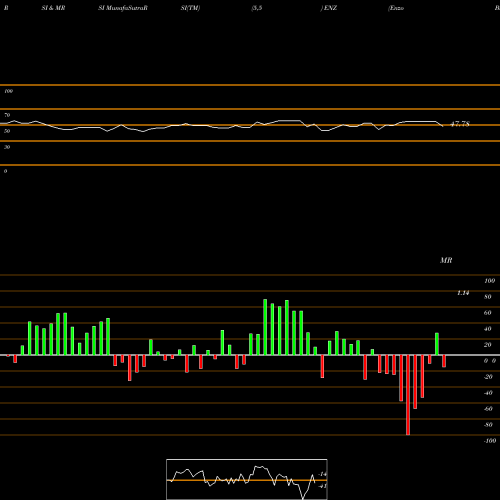Click the 'SI & MR' header label
This screenshot has width=500, height=500.
[53, 8]
